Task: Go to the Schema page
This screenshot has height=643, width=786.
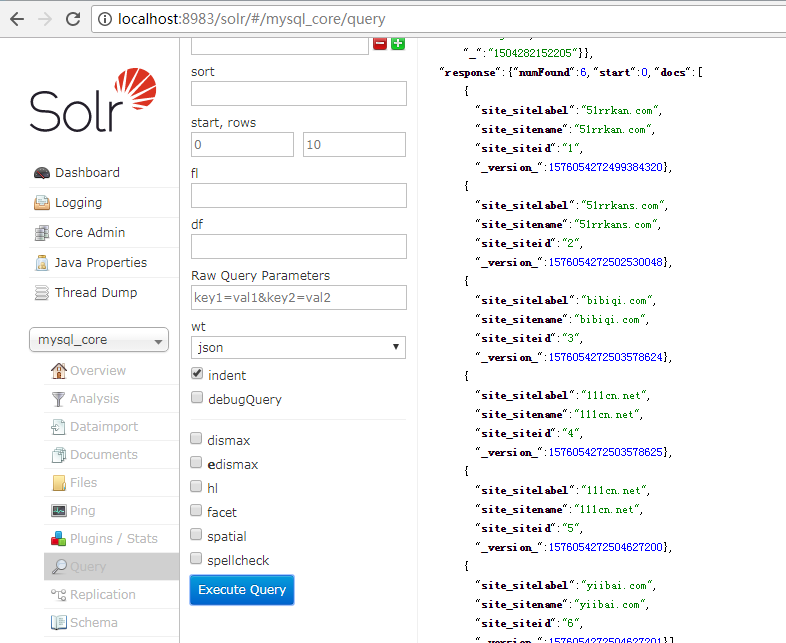Action: click(x=93, y=623)
